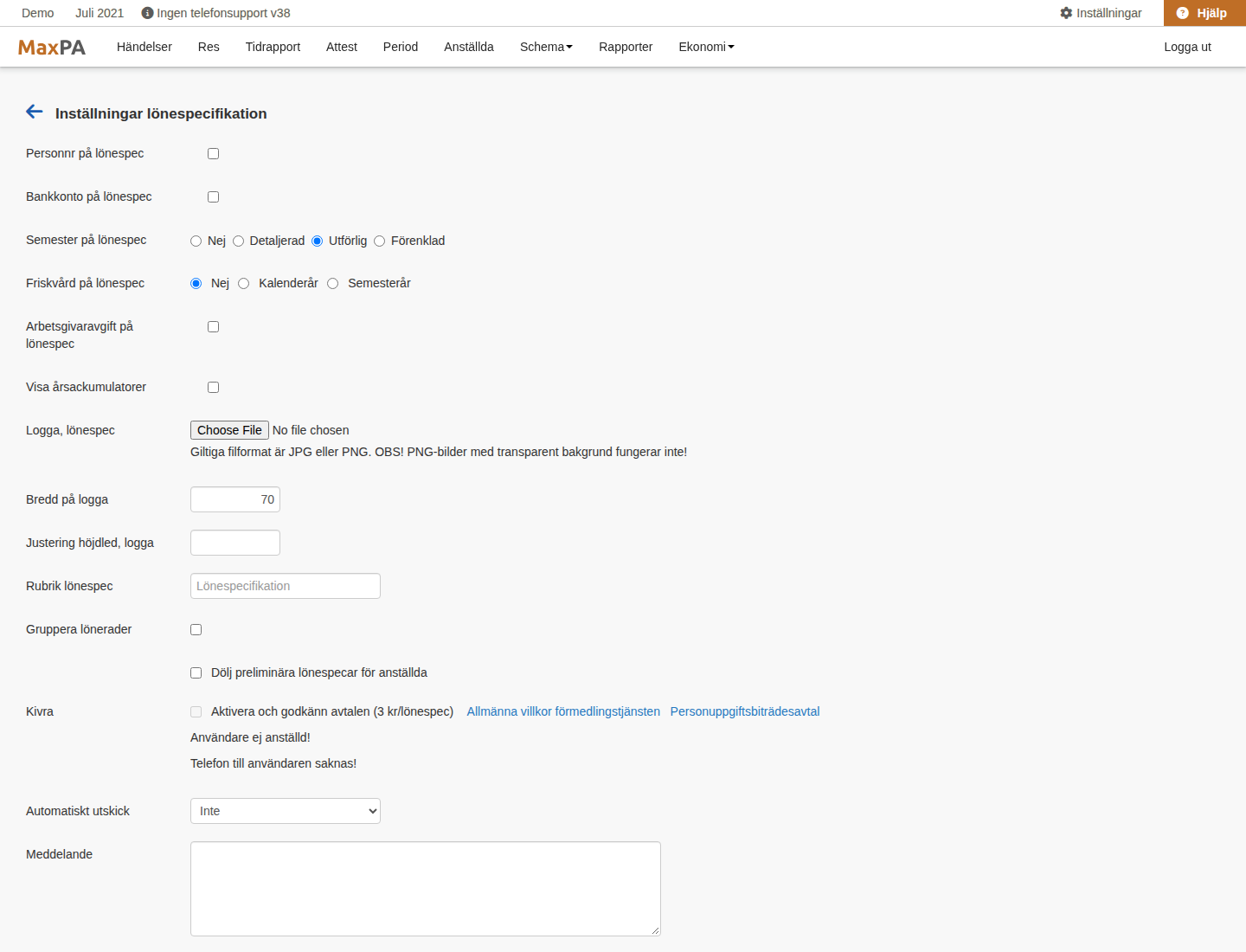Select the Utförlig radio option
This screenshot has height=952, width=1246.
click(317, 241)
